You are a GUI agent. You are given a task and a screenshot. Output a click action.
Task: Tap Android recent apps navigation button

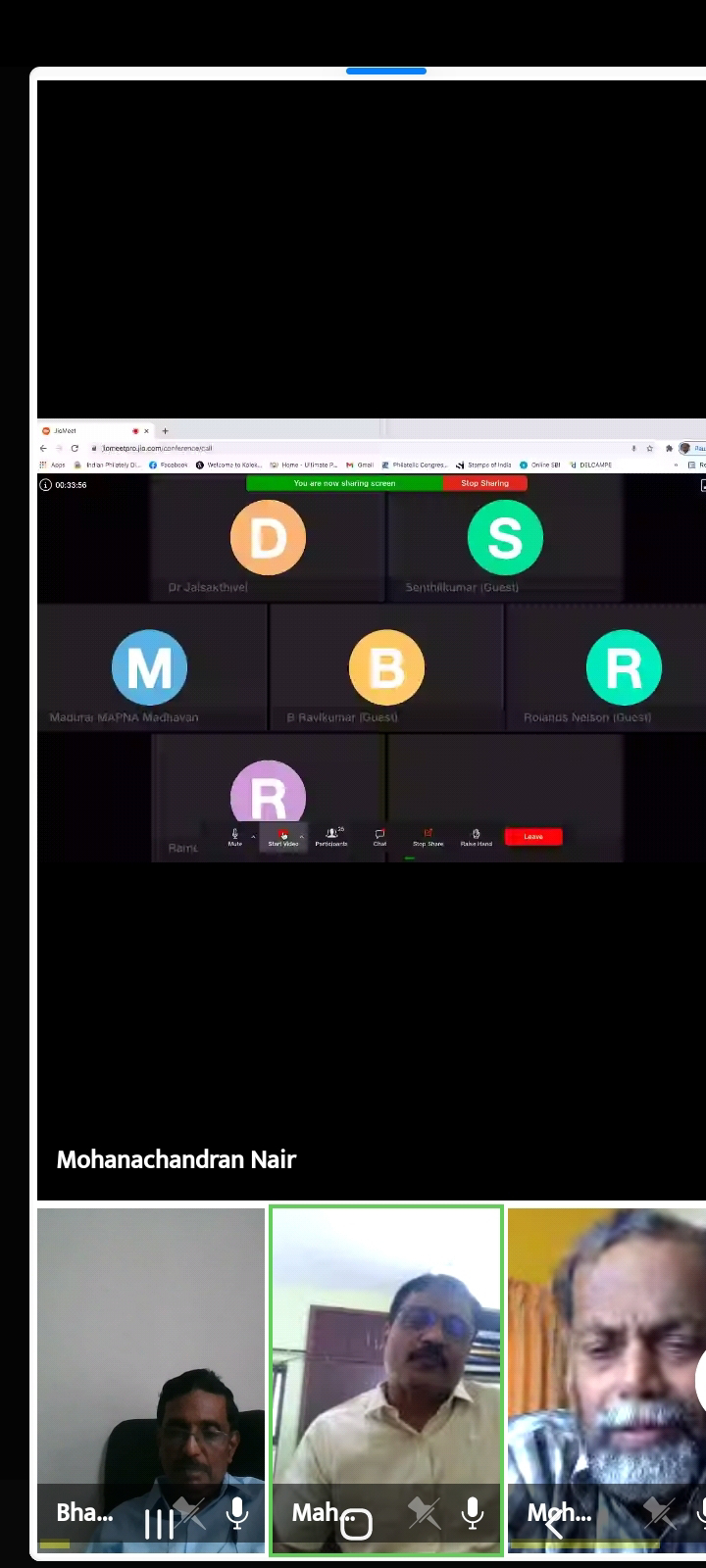tap(159, 1524)
